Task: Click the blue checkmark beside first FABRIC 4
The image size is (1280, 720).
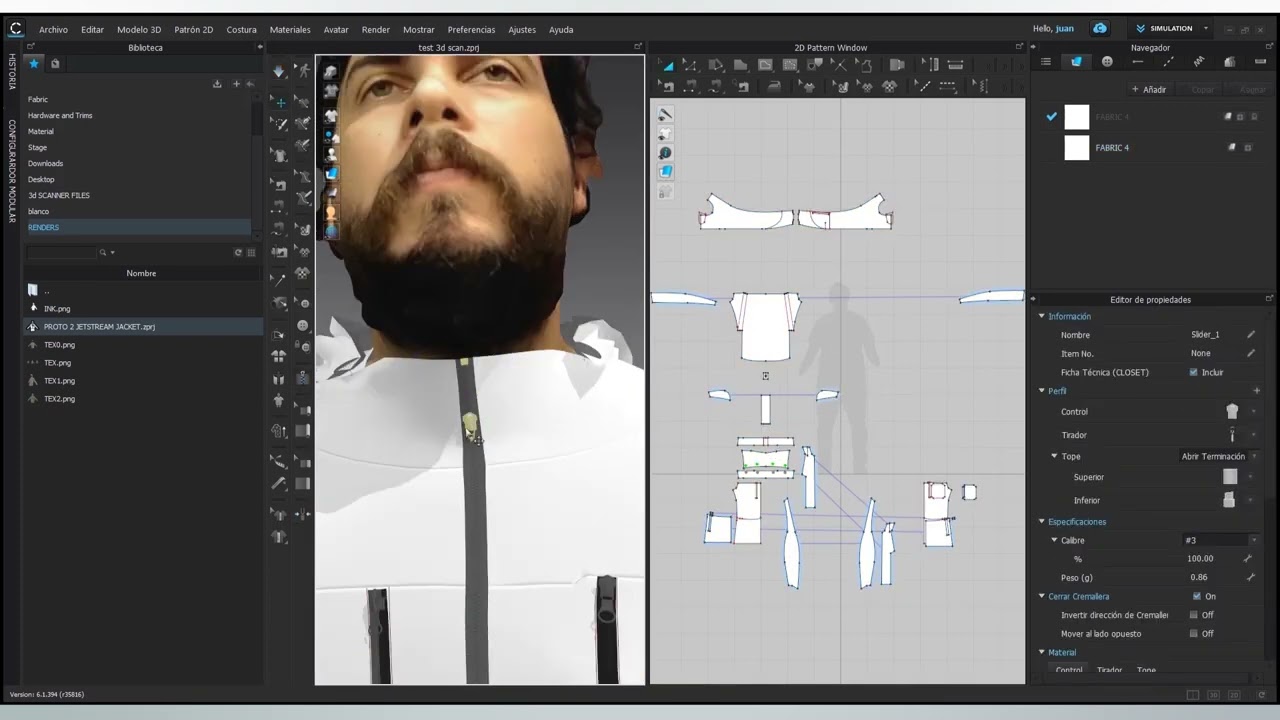Action: (1051, 117)
